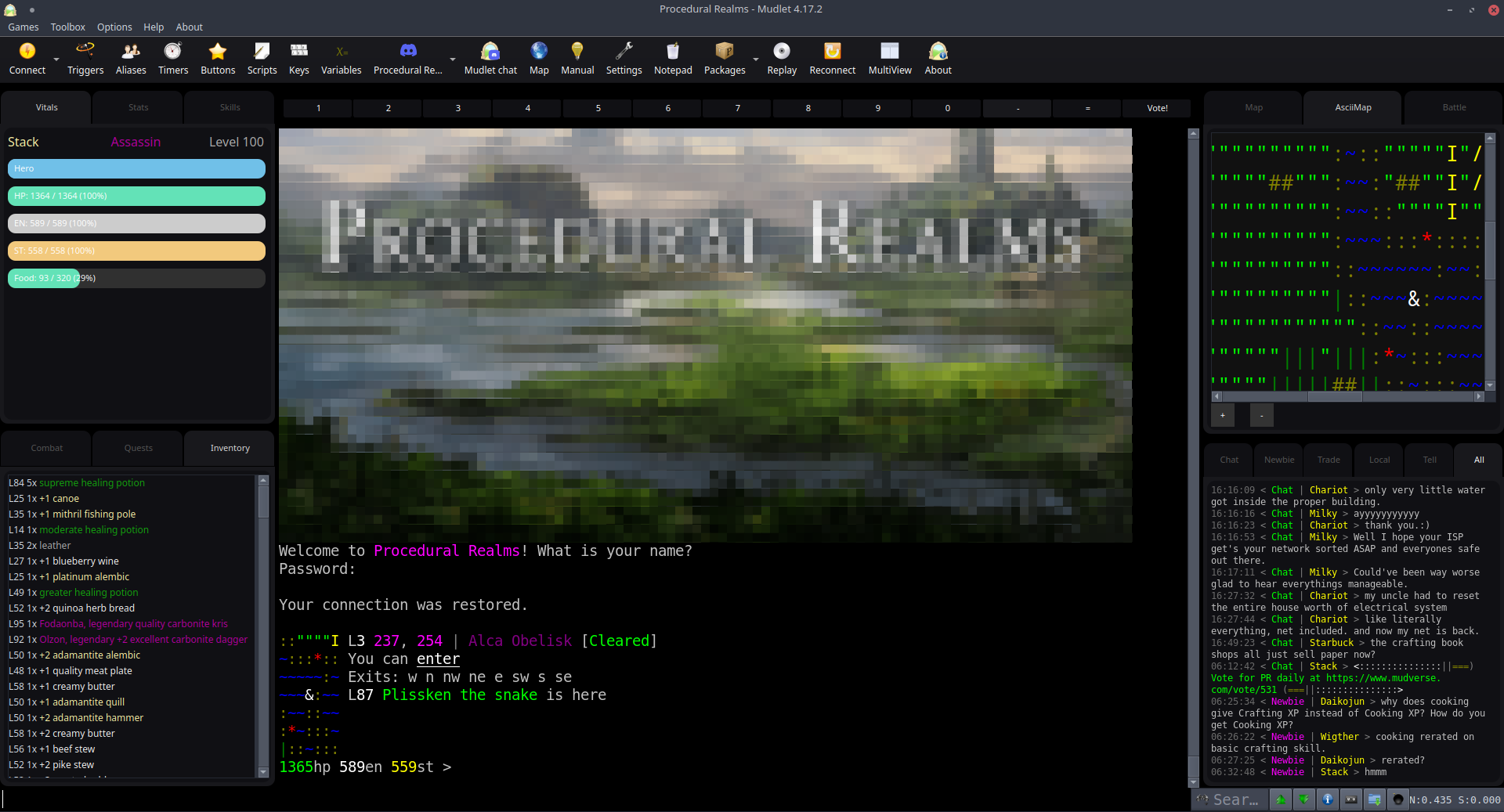Expand the Discord dropdown arrow
The height and width of the screenshot is (812, 1504).
point(453,60)
